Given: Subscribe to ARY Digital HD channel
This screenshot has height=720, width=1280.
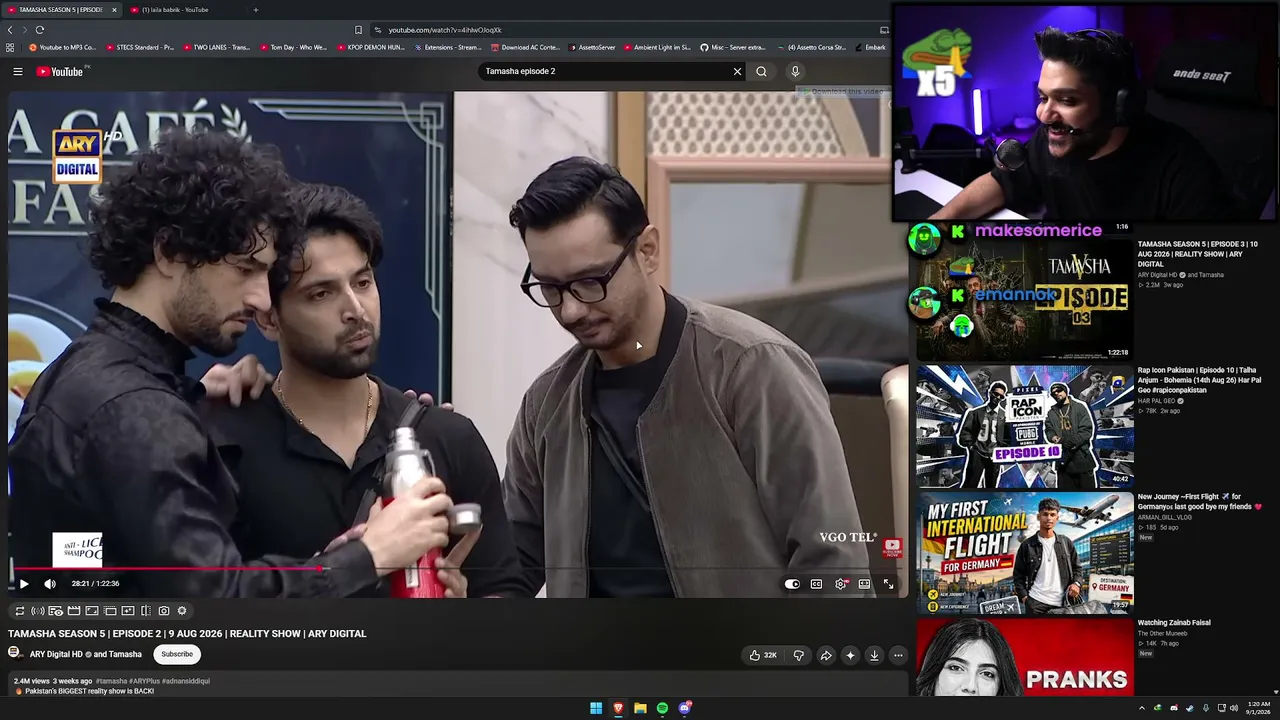Looking at the screenshot, I should pos(177,654).
